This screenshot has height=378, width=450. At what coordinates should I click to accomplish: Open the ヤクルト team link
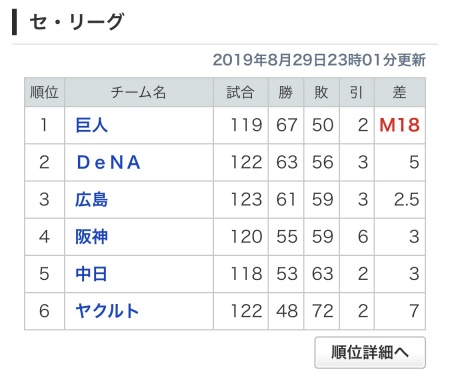107,311
